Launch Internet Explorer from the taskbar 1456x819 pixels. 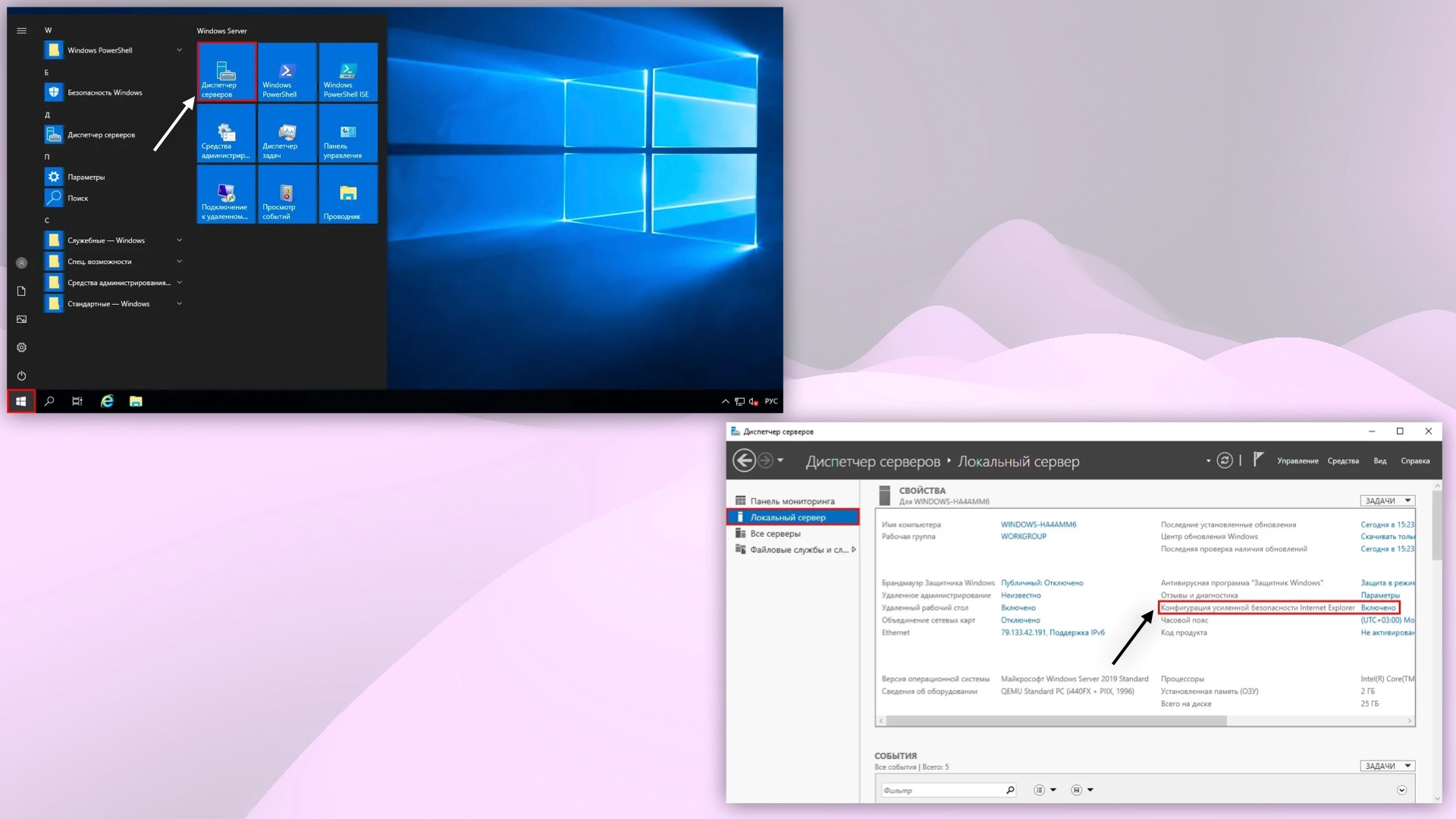pos(106,401)
